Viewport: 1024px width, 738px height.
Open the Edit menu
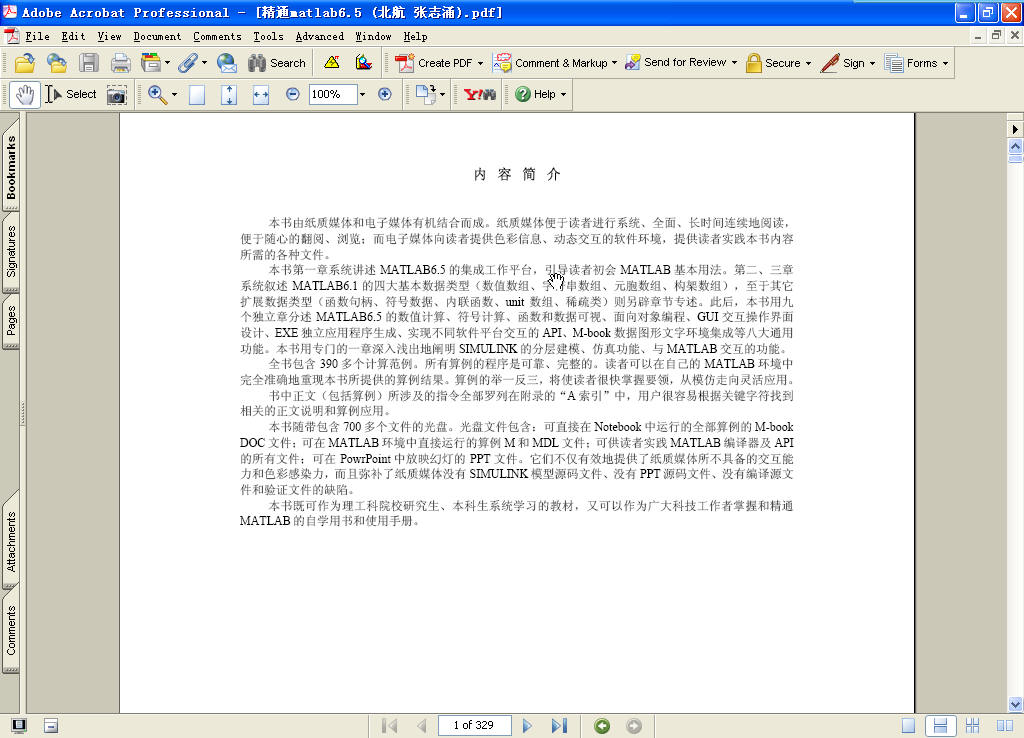pos(73,37)
